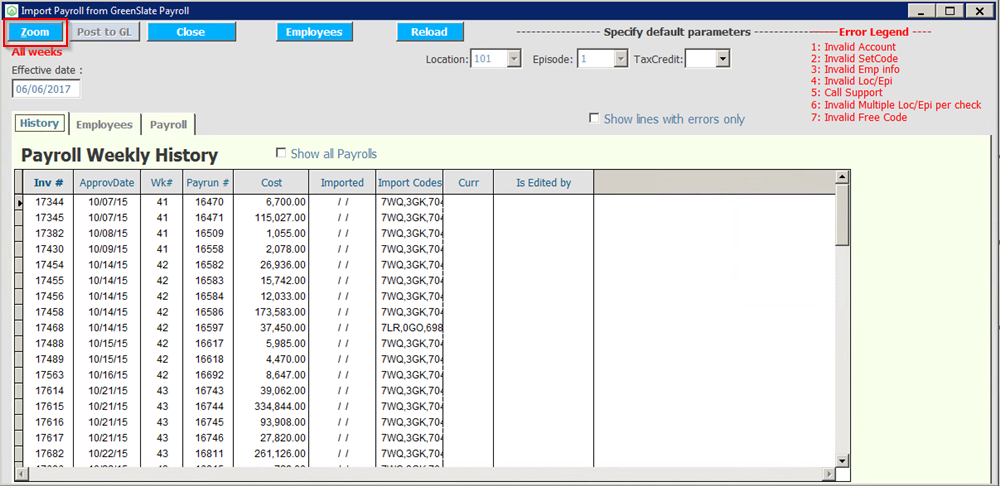Click the All weeks label

pyautogui.click(x=36, y=52)
